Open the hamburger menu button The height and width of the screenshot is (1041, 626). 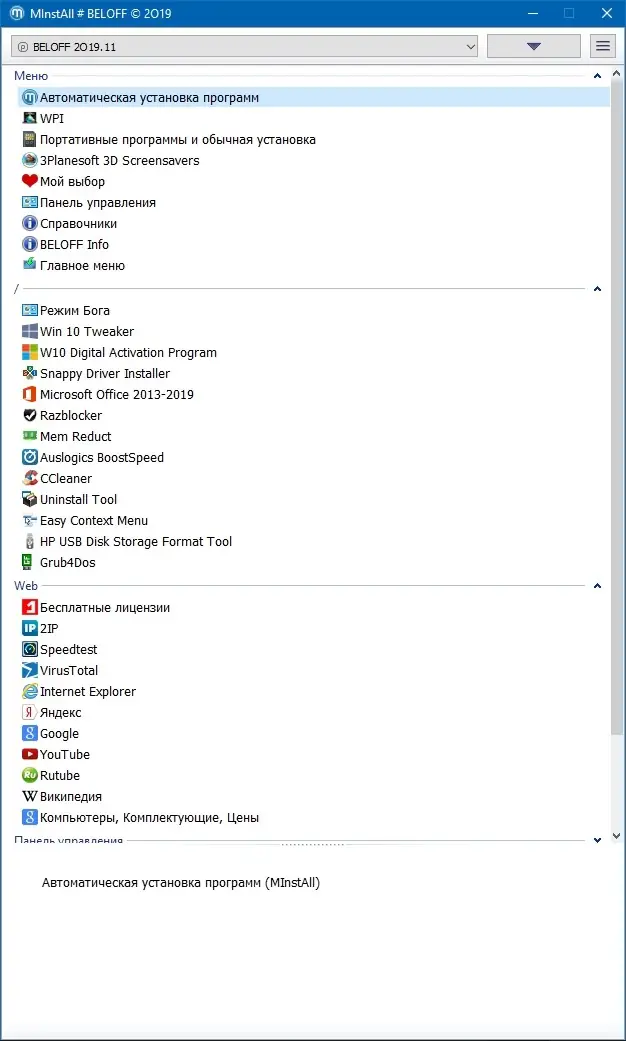(x=603, y=46)
